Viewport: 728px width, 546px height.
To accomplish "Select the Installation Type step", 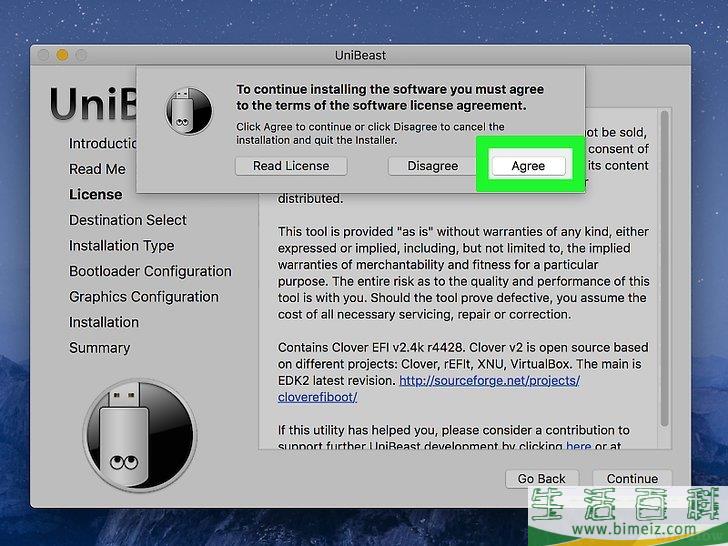I will point(122,245).
